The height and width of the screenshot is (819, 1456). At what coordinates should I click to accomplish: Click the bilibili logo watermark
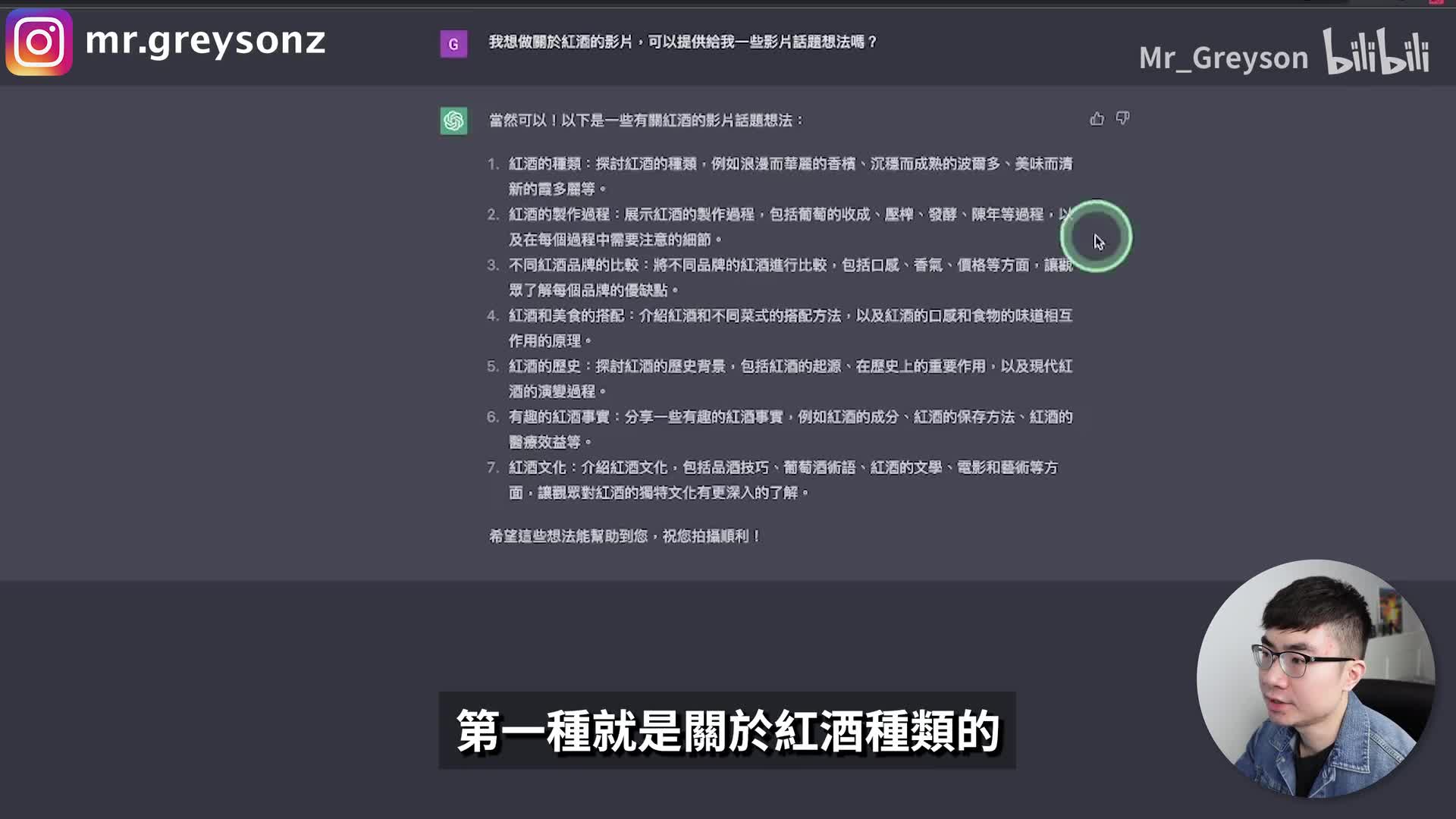click(x=1376, y=52)
